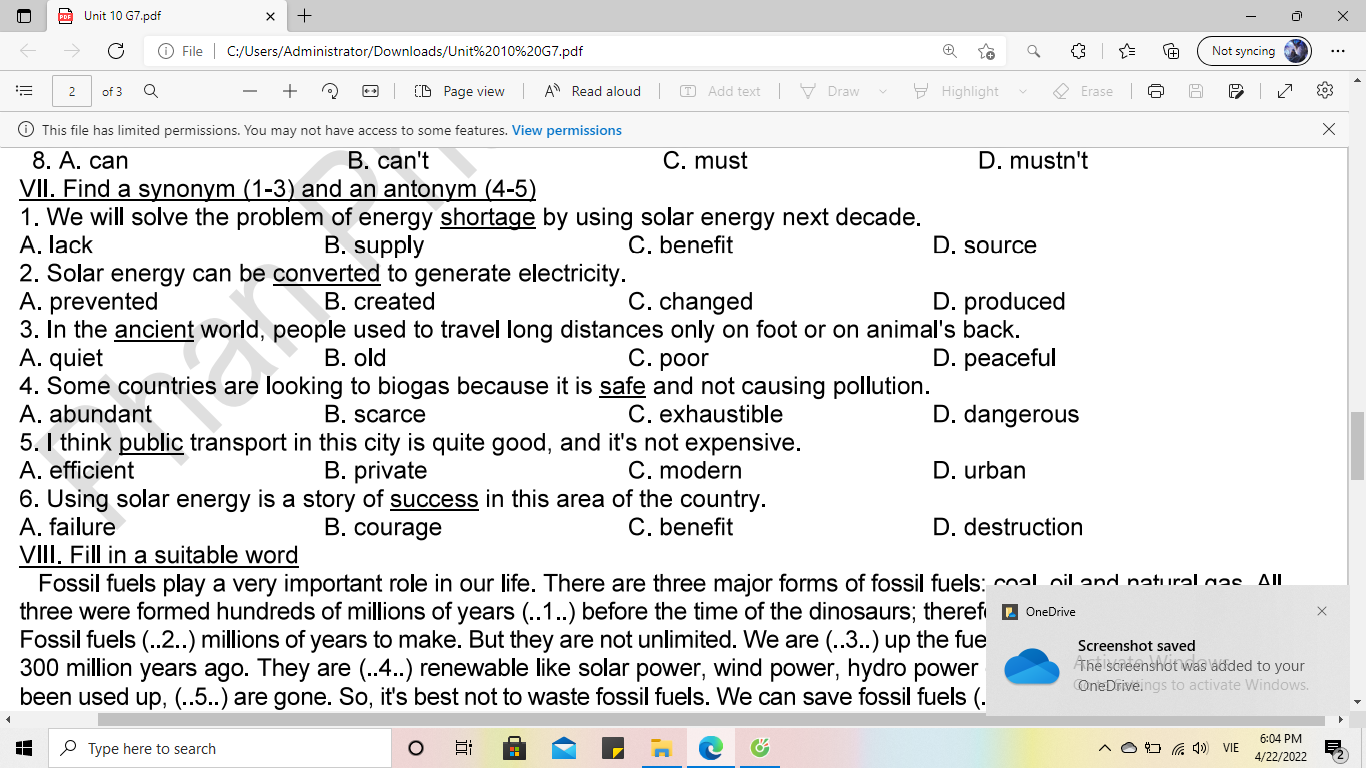Open volume control in system tray

pos(1200,748)
